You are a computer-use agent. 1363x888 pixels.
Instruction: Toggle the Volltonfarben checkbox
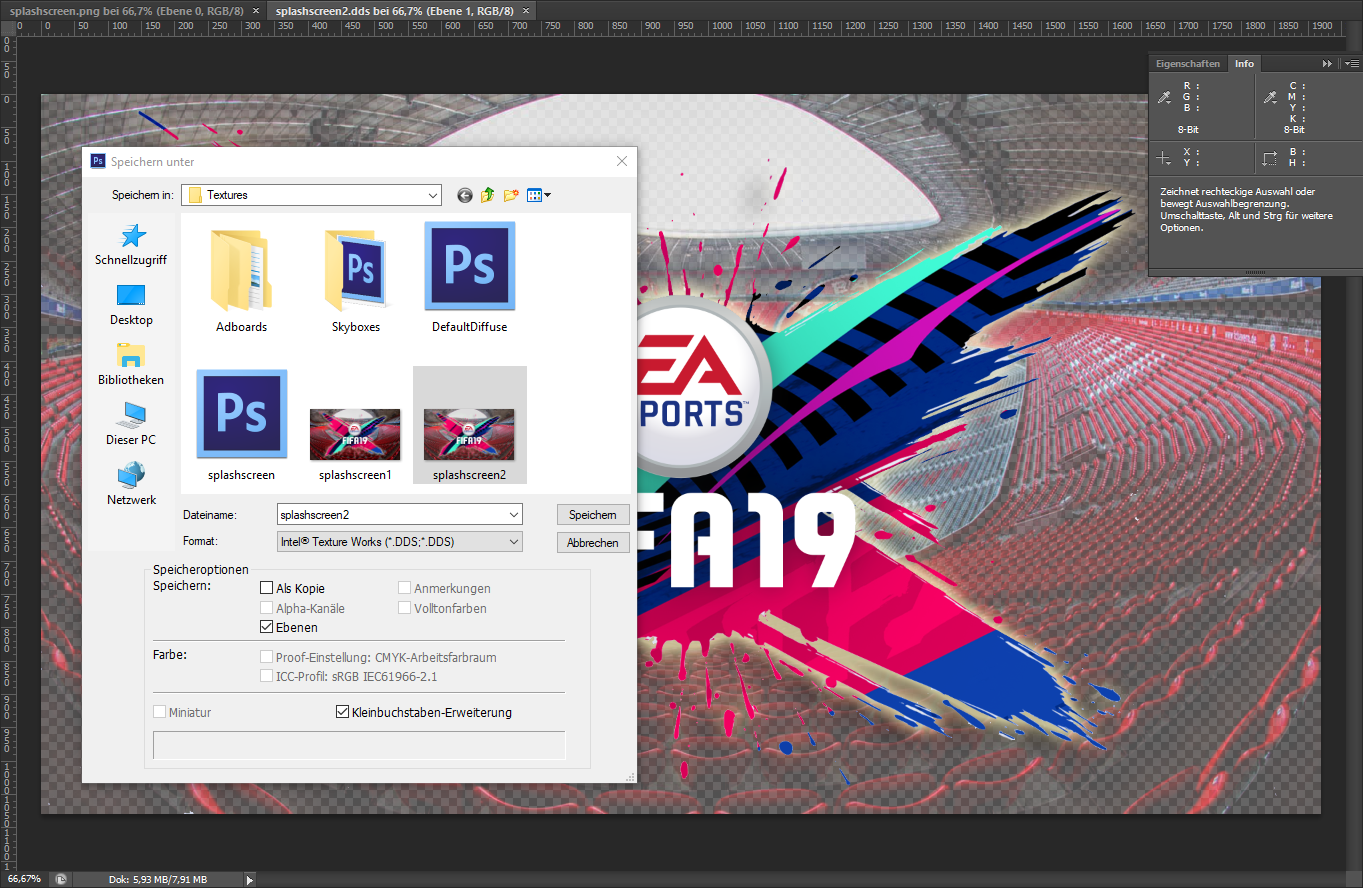[x=405, y=608]
